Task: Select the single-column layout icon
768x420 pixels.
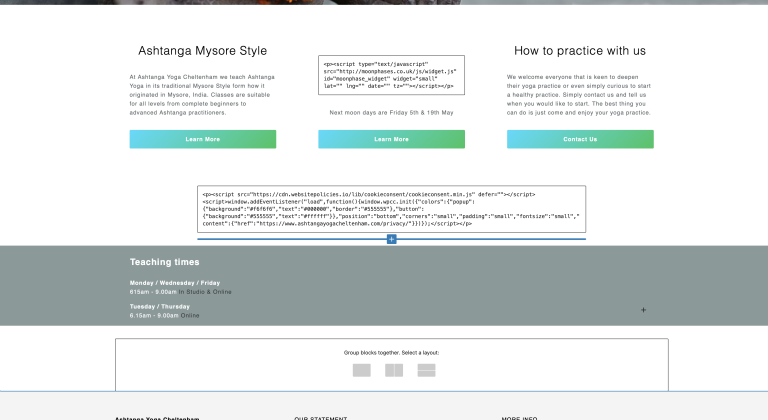Action: 361,370
